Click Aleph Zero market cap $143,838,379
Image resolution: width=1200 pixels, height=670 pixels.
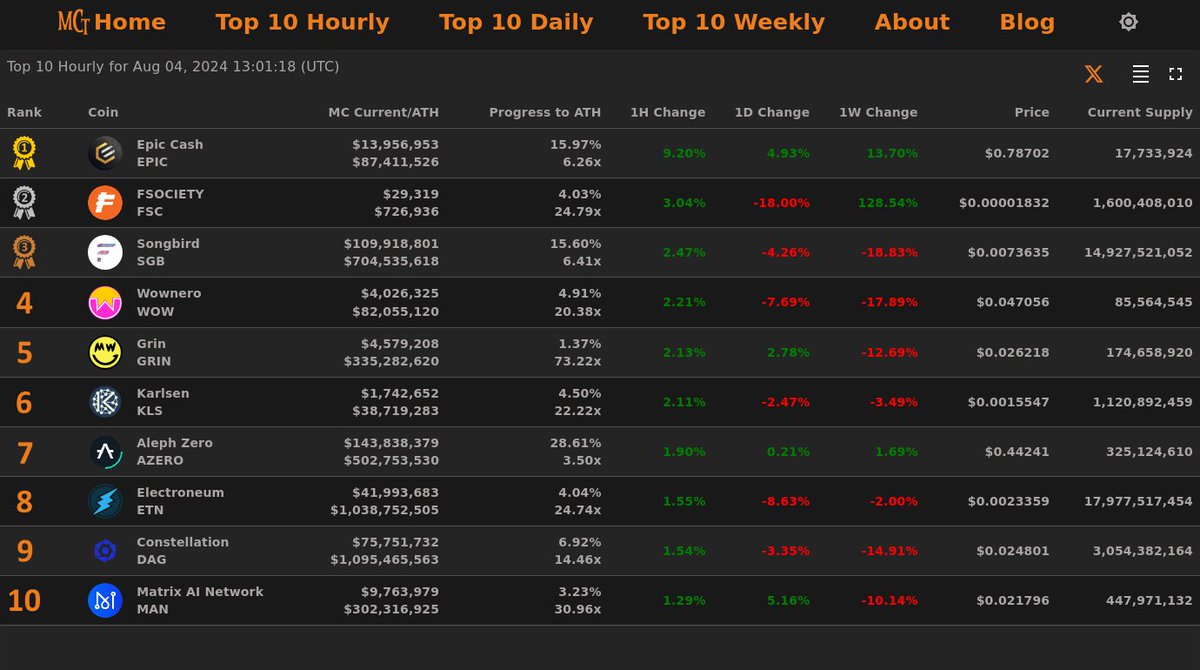pyautogui.click(x=391, y=442)
